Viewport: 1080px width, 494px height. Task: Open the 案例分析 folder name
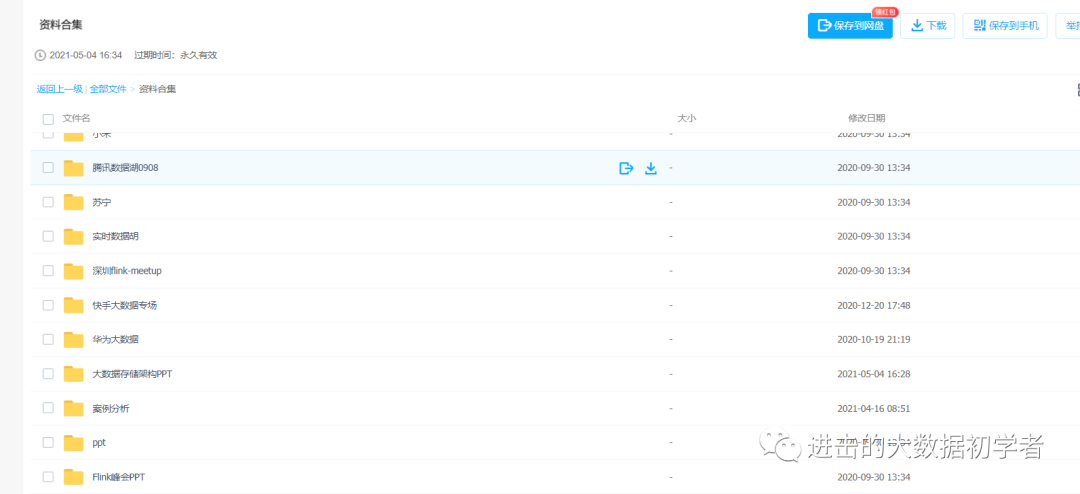[x=111, y=409]
